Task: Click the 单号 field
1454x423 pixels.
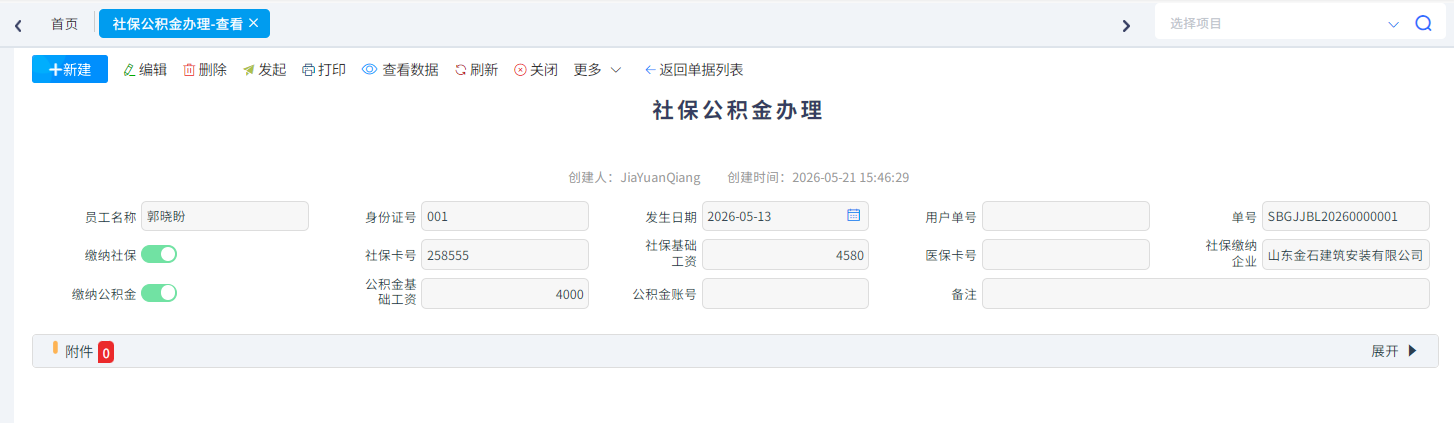Action: coord(1346,216)
